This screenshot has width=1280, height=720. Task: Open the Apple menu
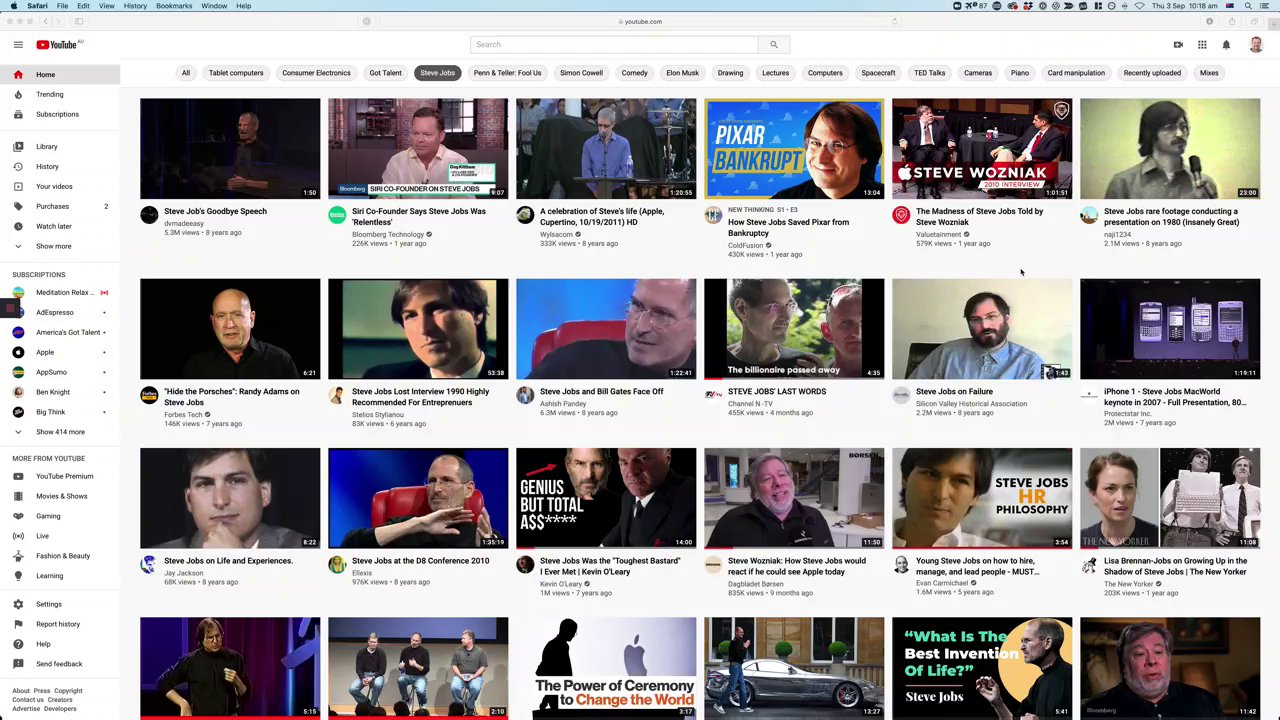[x=13, y=6]
